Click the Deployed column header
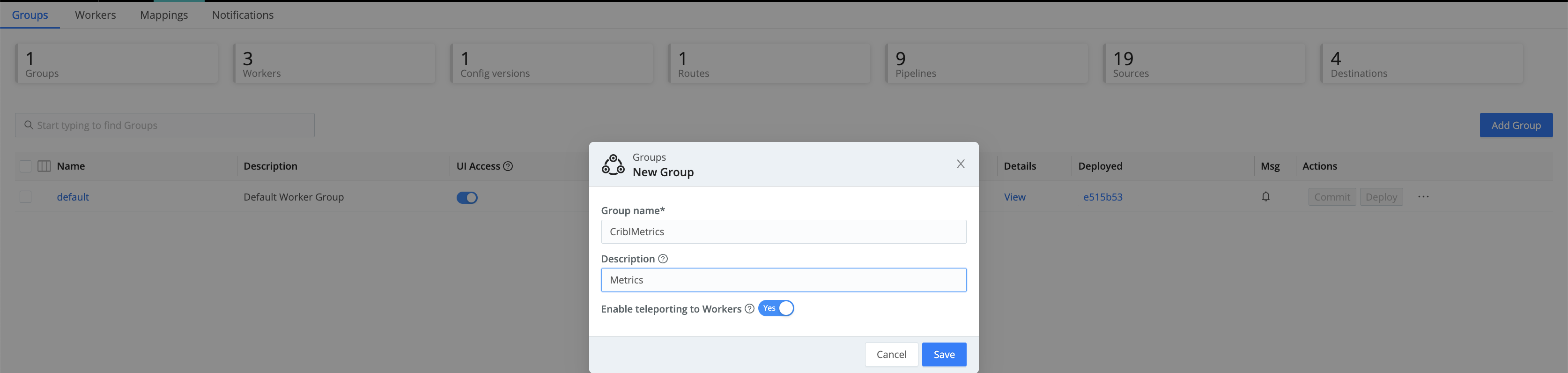This screenshot has height=373, width=1568. coord(1100,166)
